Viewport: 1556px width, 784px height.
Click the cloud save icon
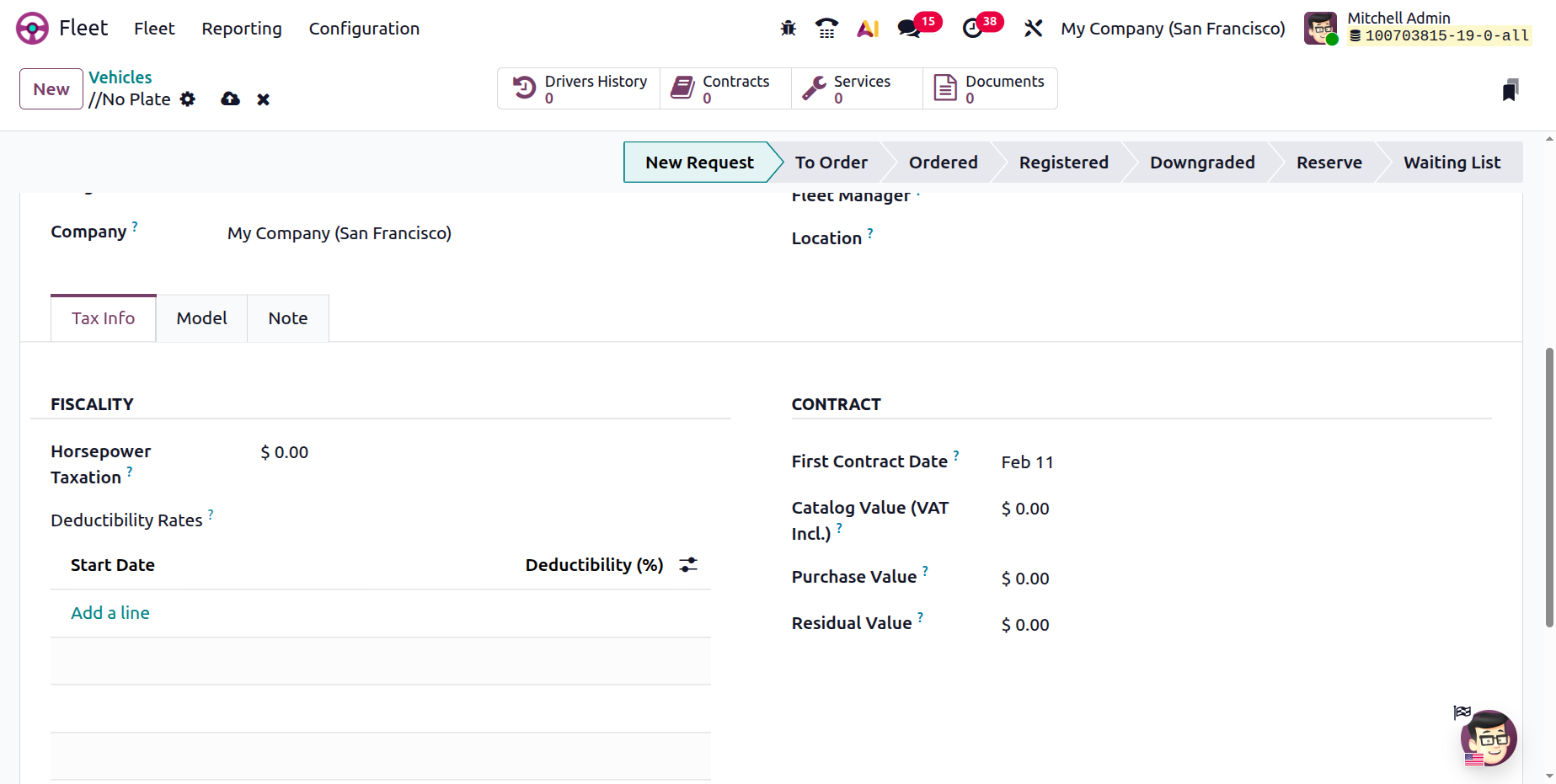coord(230,99)
